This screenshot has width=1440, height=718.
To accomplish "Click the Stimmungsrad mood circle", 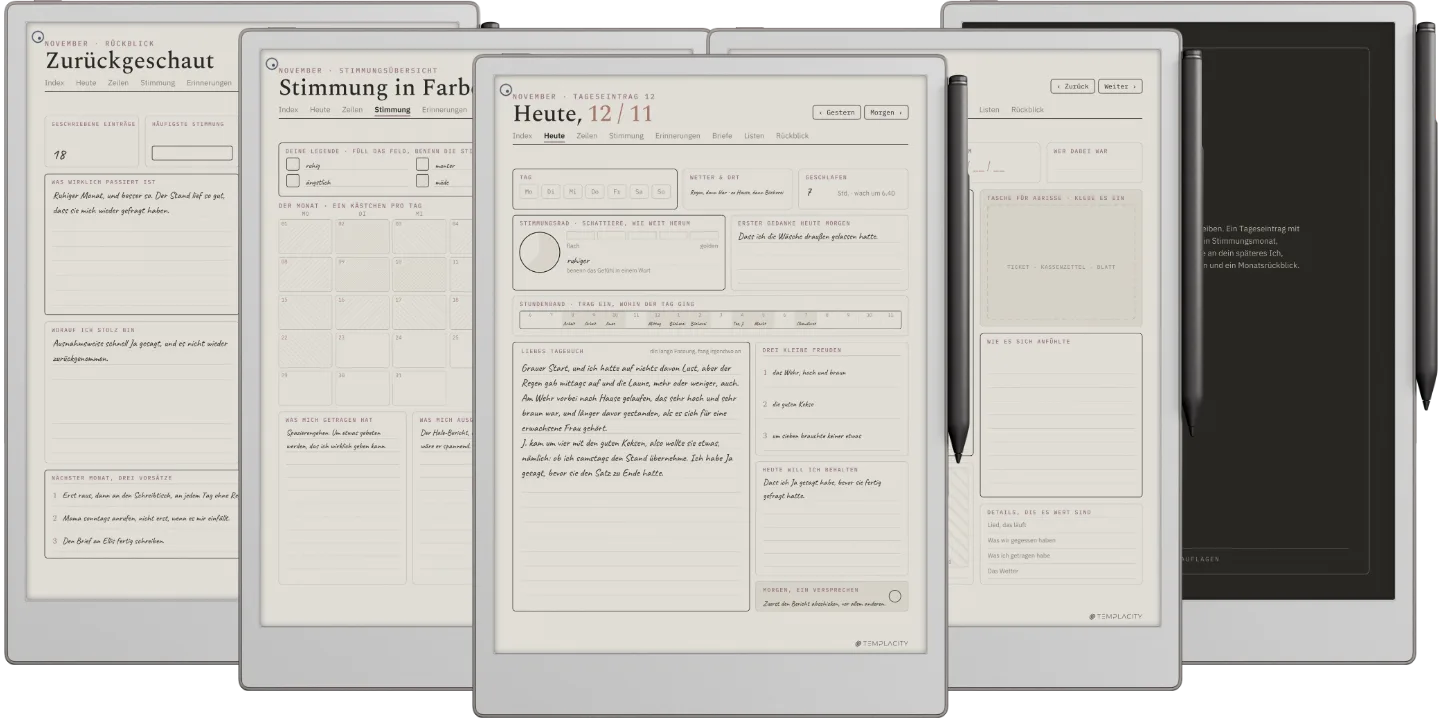I will [x=539, y=252].
